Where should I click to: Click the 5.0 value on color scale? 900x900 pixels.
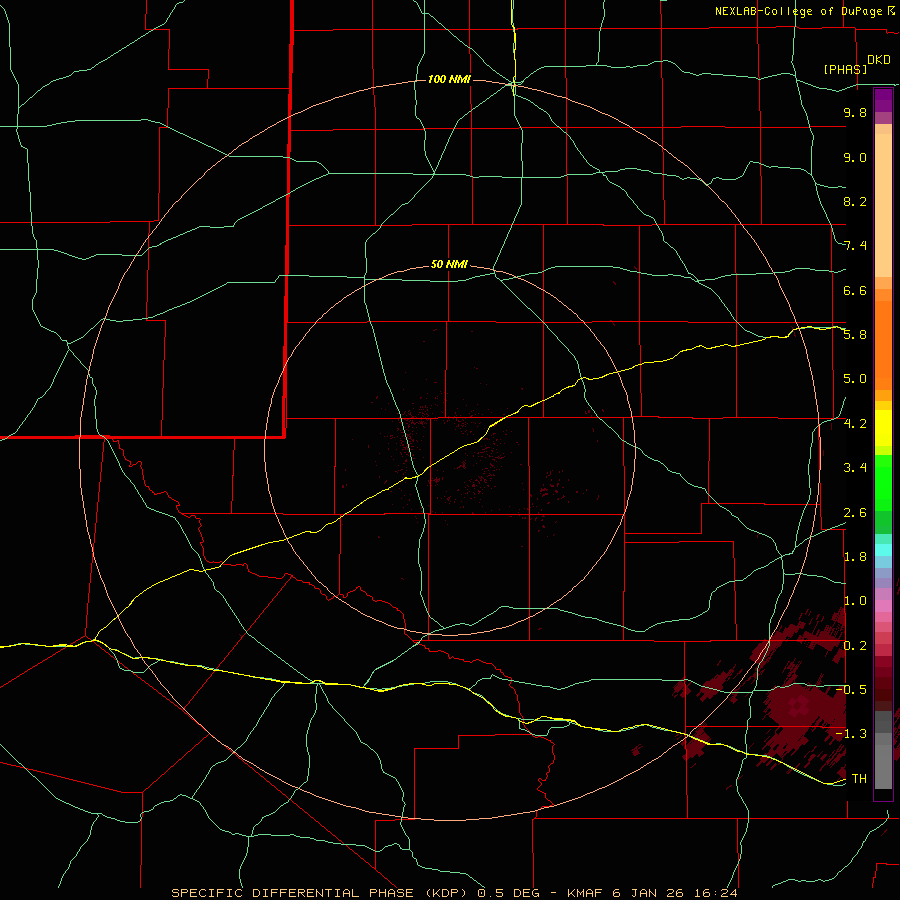[855, 379]
